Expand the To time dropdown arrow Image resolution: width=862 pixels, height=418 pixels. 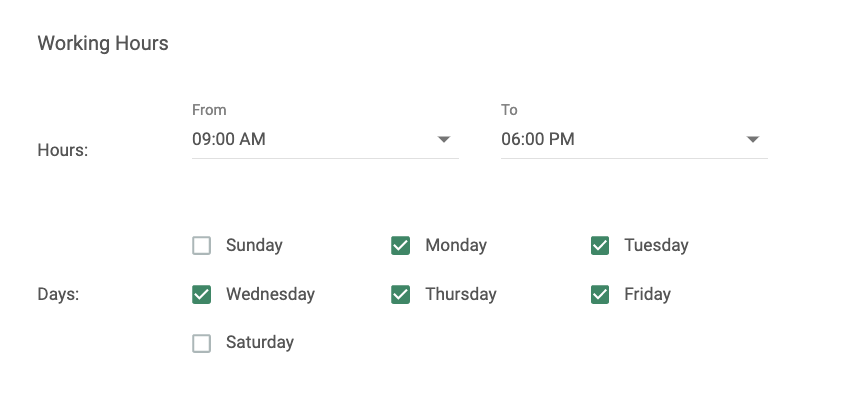point(753,140)
